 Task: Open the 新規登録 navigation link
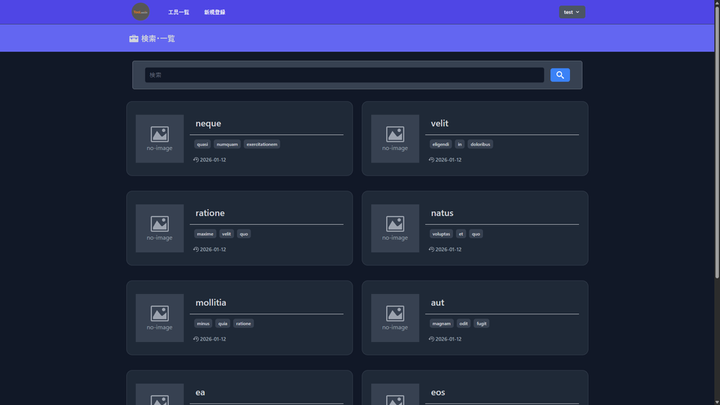click(x=214, y=12)
